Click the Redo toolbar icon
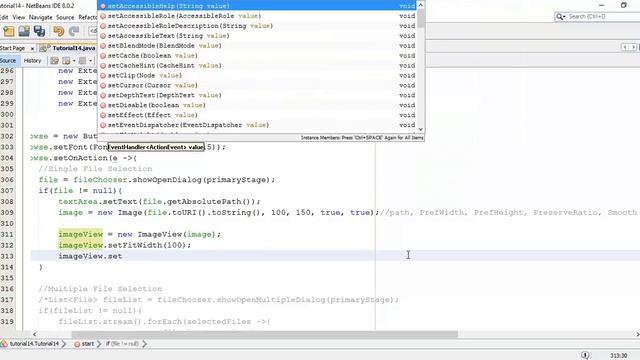The image size is (640, 360). pyautogui.click(x=74, y=31)
